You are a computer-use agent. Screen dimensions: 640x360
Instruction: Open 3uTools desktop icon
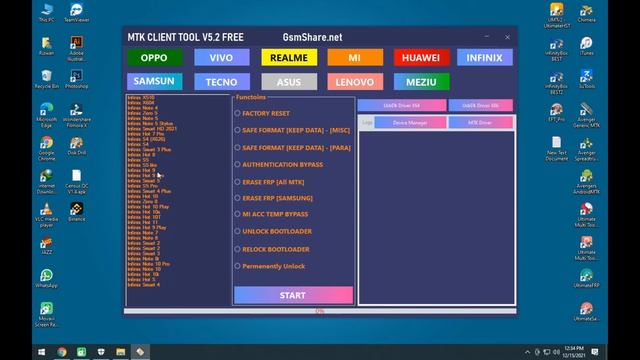(x=587, y=79)
